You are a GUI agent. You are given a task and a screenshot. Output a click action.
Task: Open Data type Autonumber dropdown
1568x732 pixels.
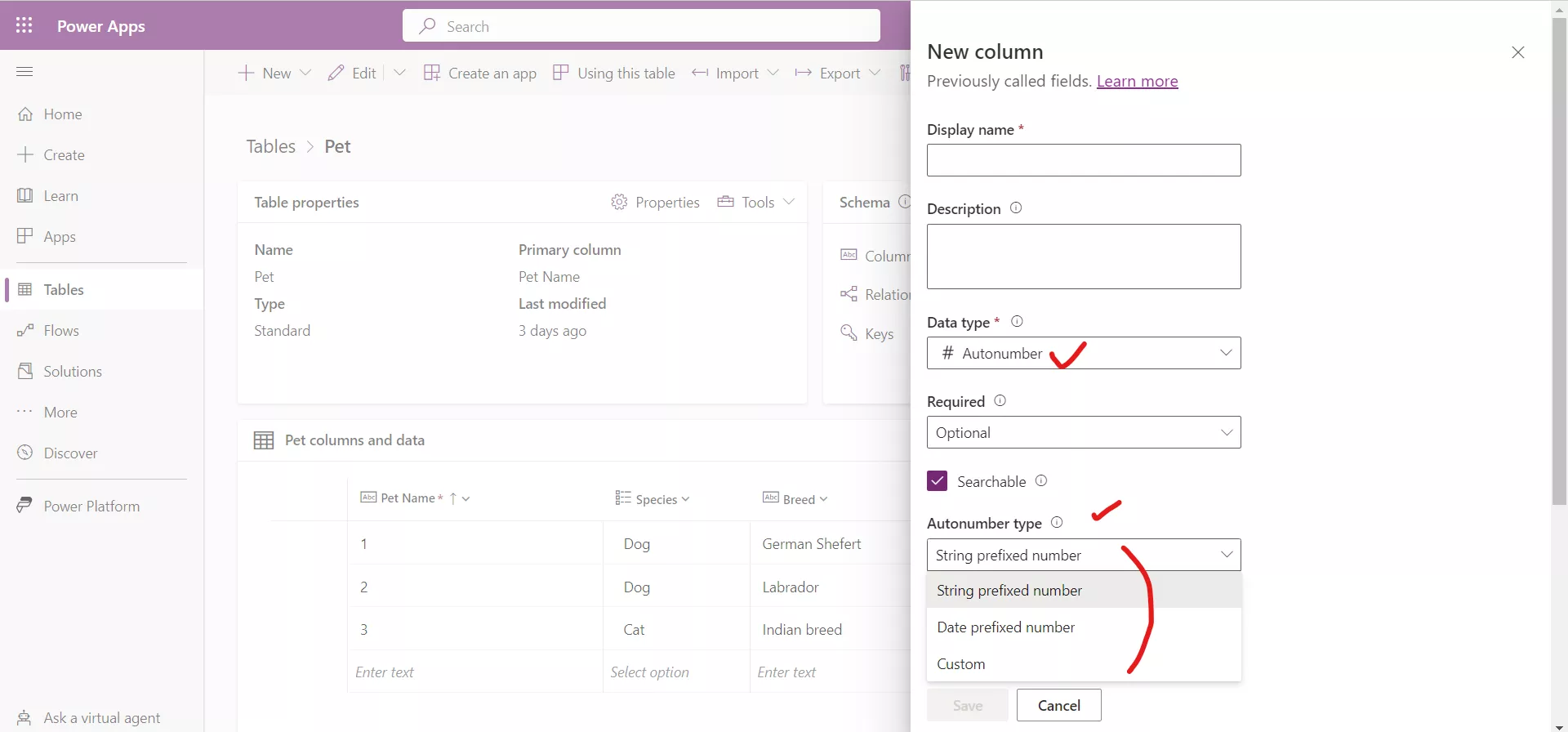[x=1084, y=353]
